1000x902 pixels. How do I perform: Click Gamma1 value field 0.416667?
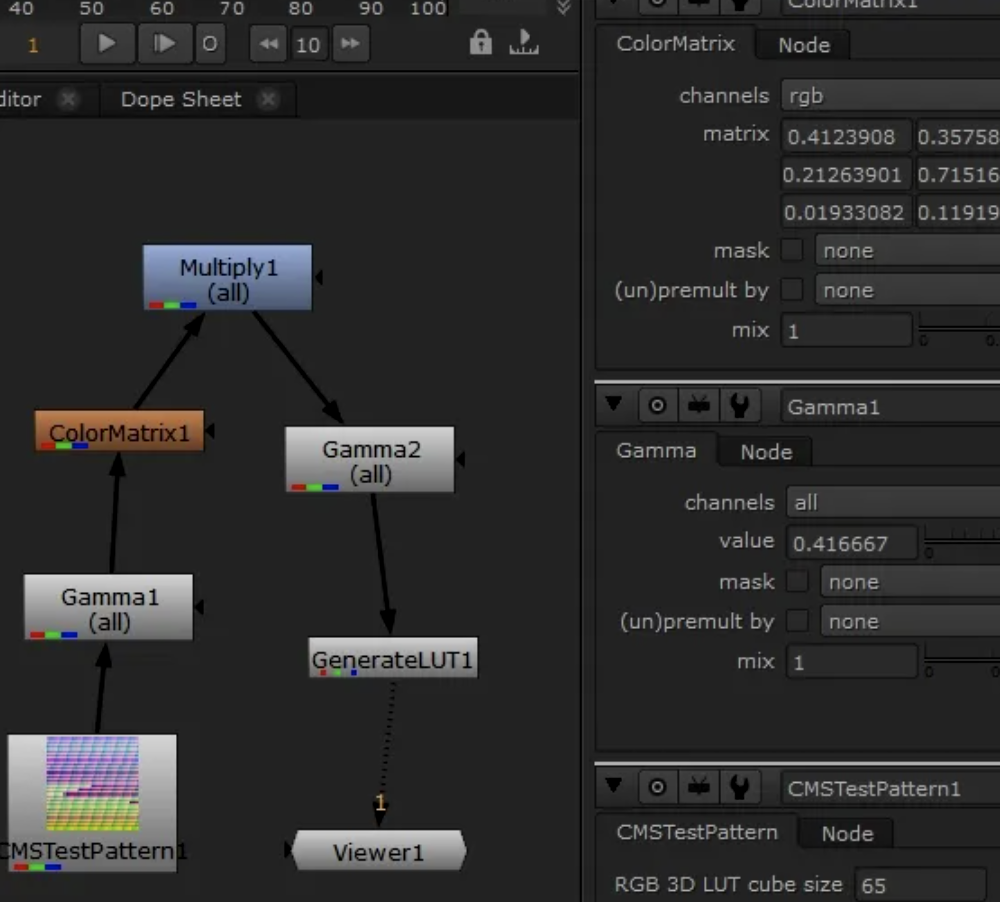coord(852,543)
